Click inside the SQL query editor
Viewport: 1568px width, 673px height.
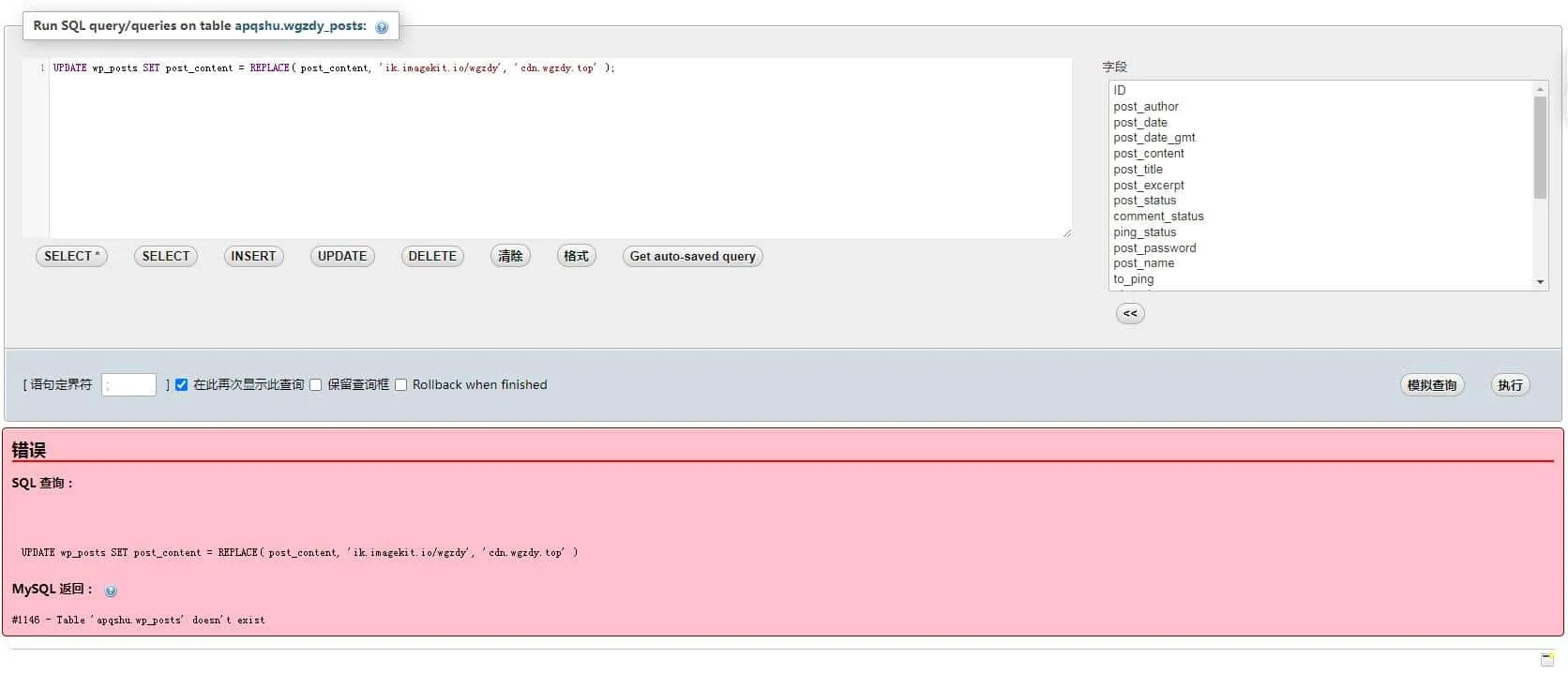560,148
